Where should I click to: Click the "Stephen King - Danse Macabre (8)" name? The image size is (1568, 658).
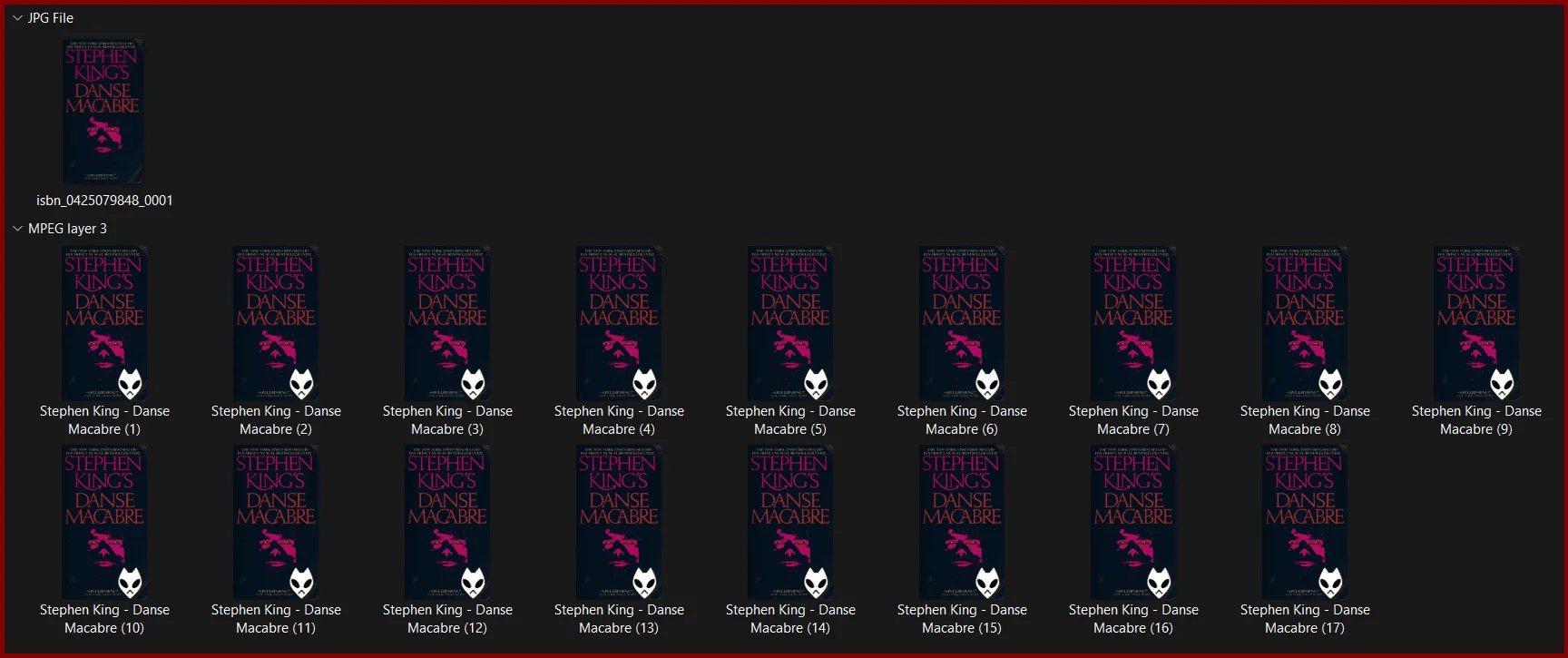1305,420
